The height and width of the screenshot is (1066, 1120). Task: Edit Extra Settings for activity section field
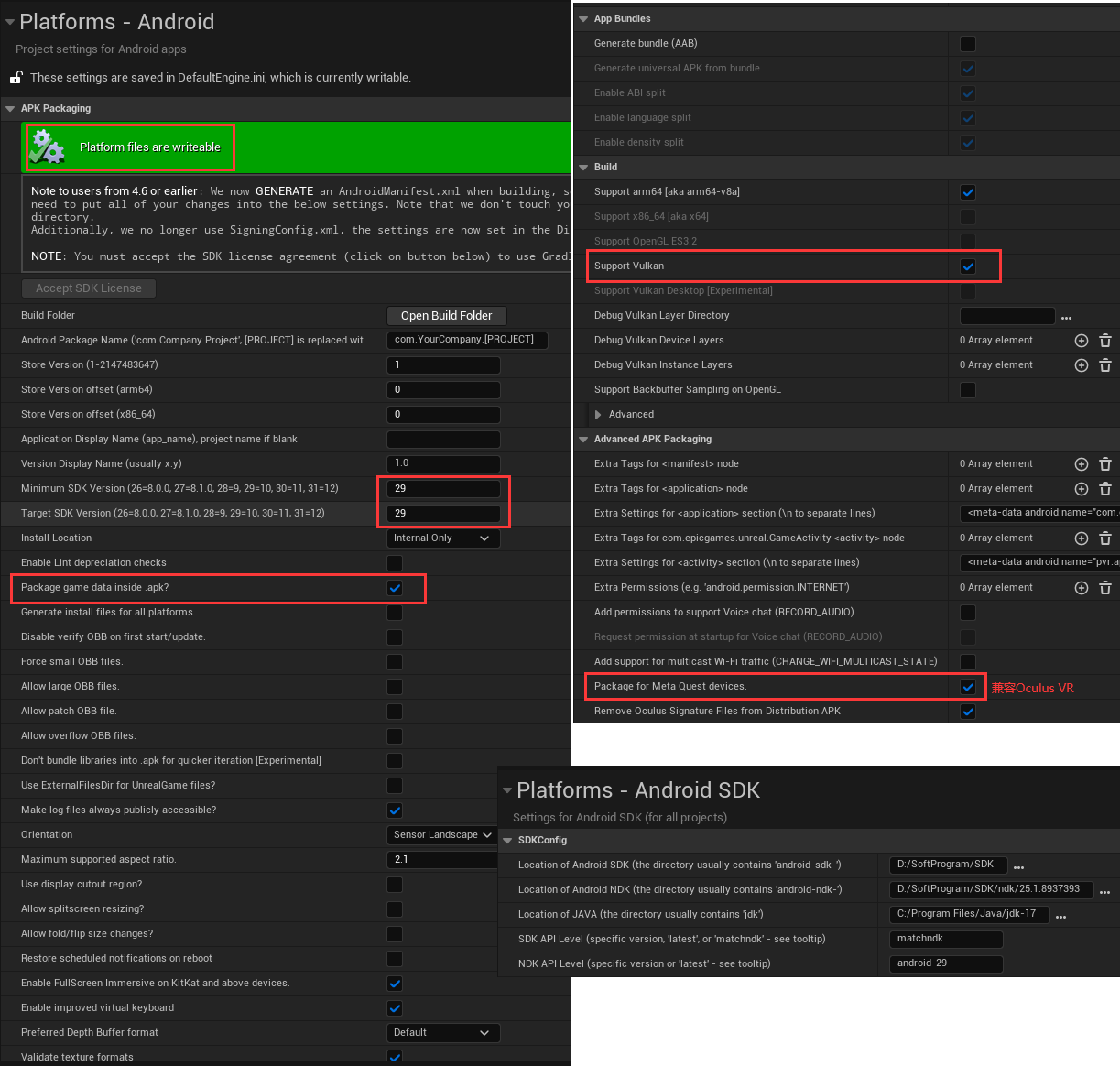click(1039, 563)
